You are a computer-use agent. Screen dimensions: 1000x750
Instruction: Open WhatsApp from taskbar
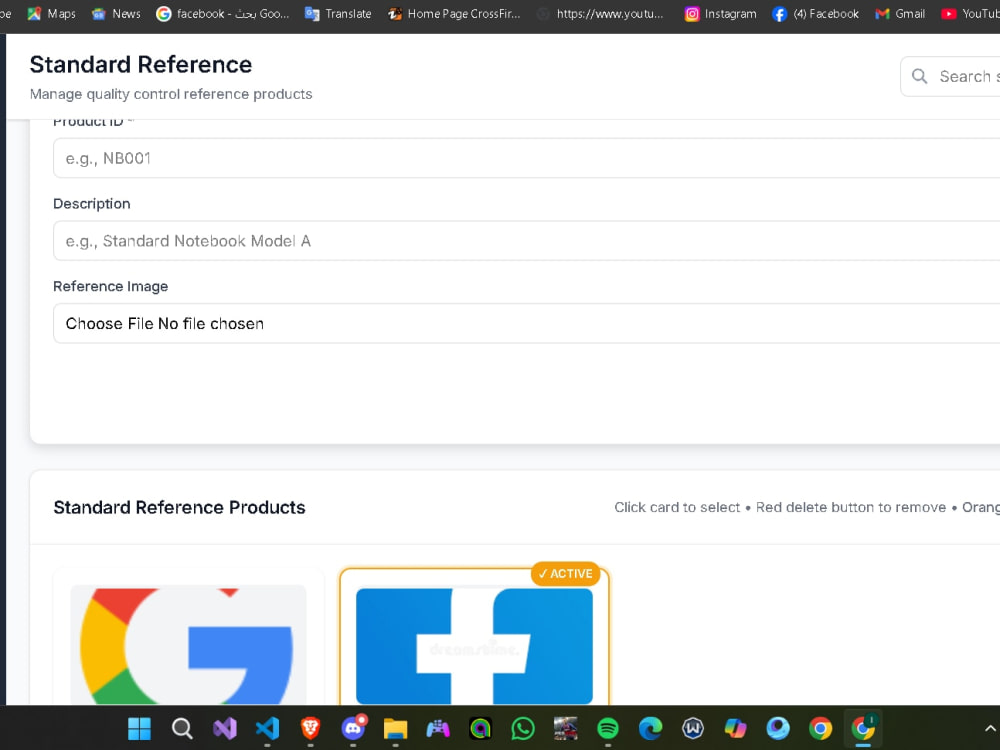click(x=523, y=728)
